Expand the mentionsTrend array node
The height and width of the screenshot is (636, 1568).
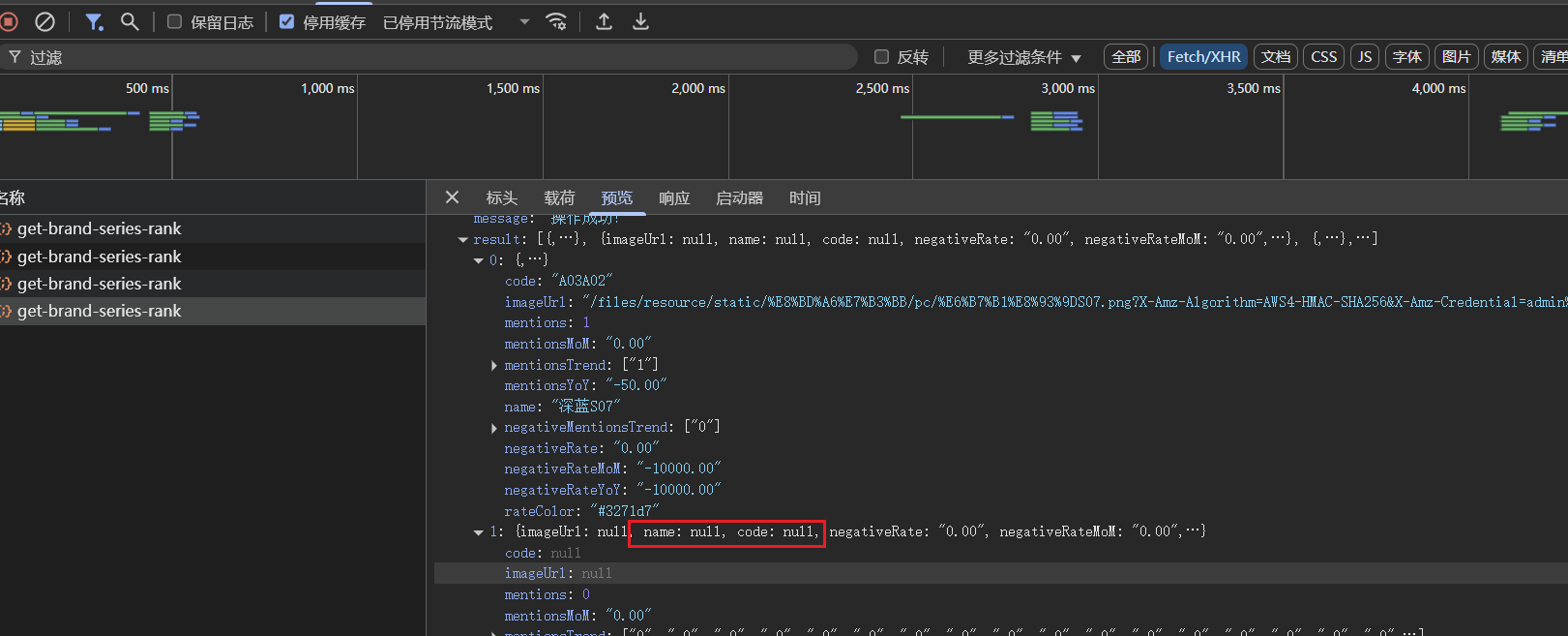(494, 365)
